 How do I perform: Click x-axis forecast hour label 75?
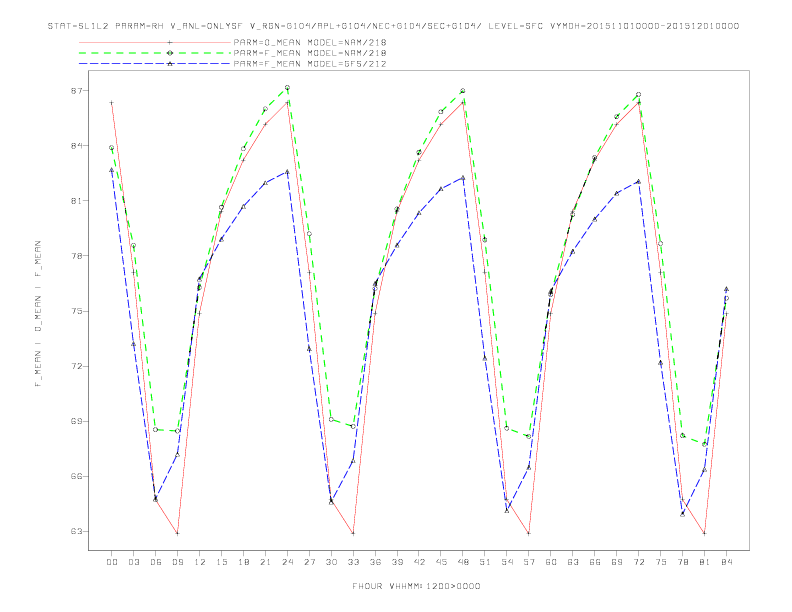(661, 562)
